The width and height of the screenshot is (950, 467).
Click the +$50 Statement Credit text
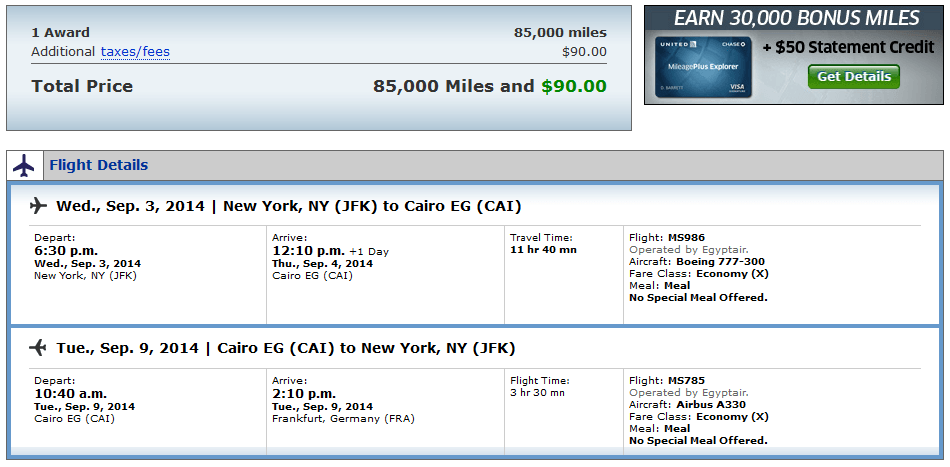(848, 47)
